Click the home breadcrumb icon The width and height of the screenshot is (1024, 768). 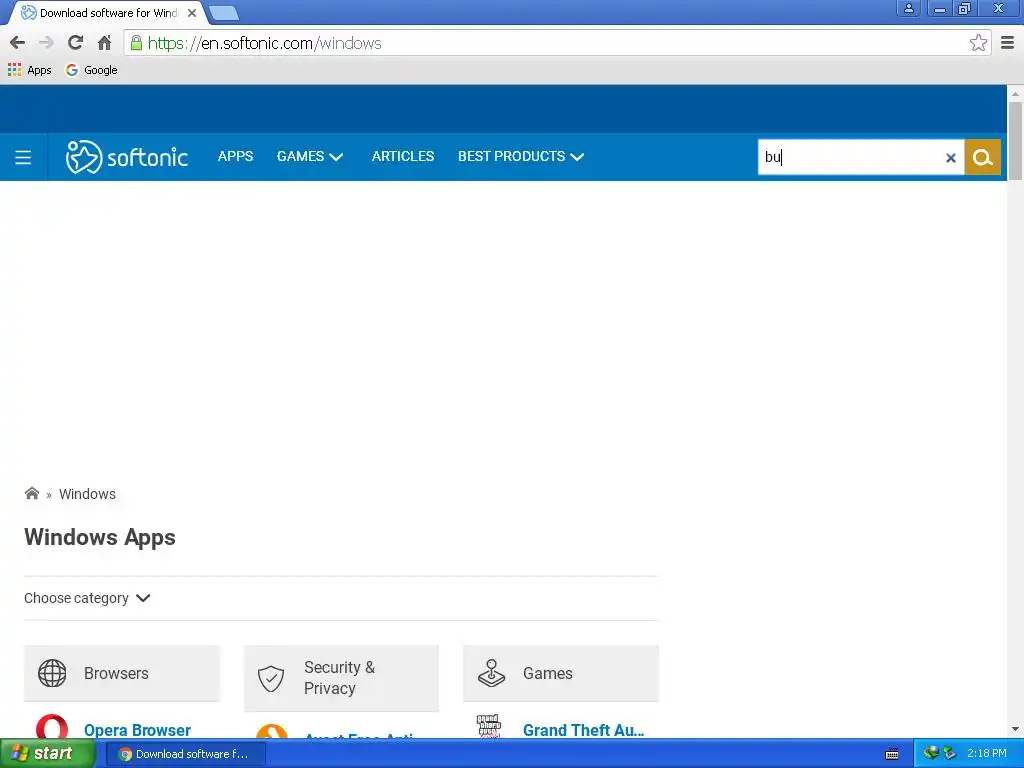pos(31,494)
